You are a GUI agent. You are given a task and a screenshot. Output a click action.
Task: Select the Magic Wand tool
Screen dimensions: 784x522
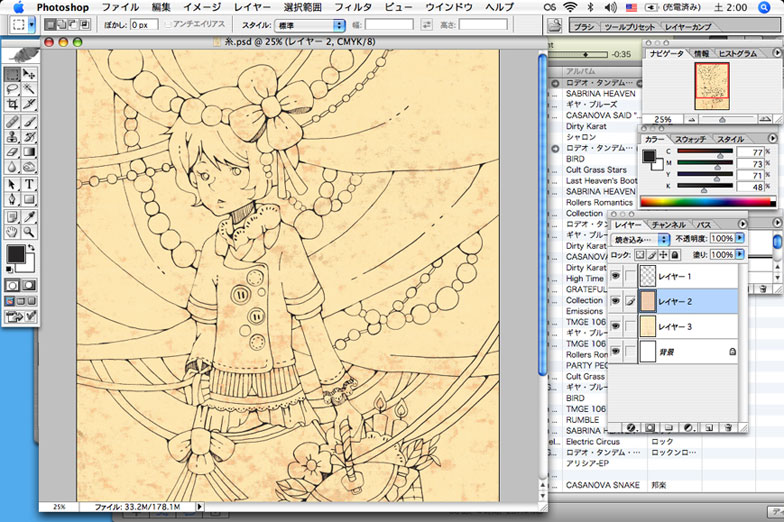point(29,89)
